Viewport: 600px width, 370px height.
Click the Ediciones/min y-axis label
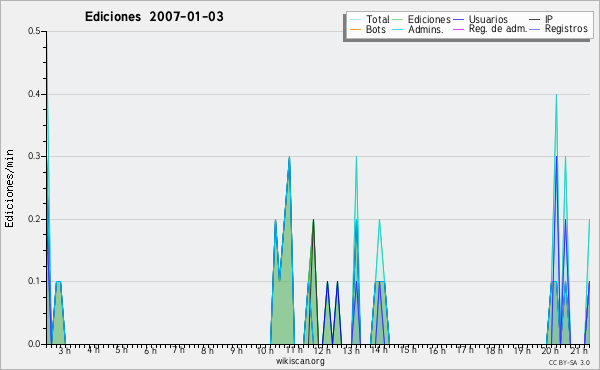pos(9,189)
